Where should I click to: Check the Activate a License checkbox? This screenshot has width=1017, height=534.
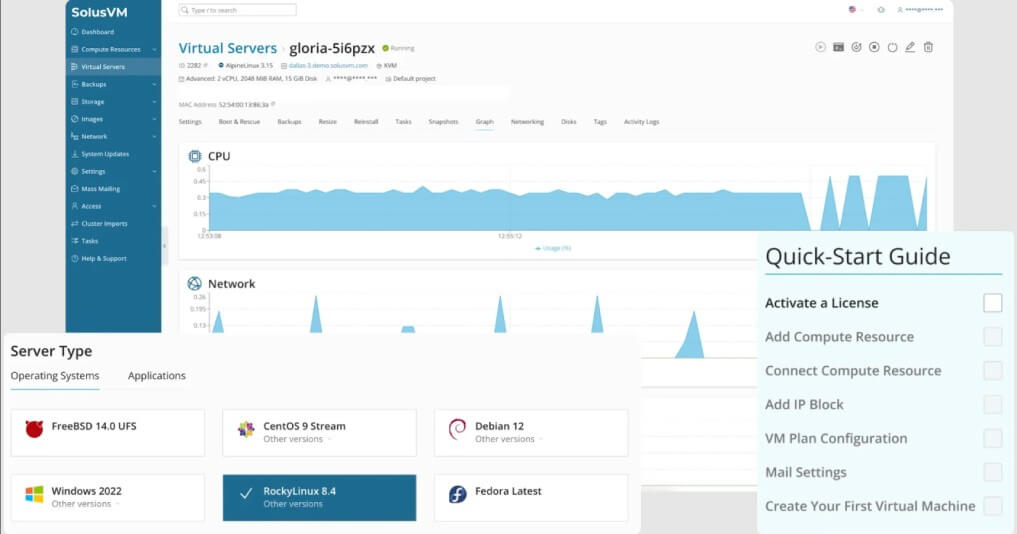992,303
